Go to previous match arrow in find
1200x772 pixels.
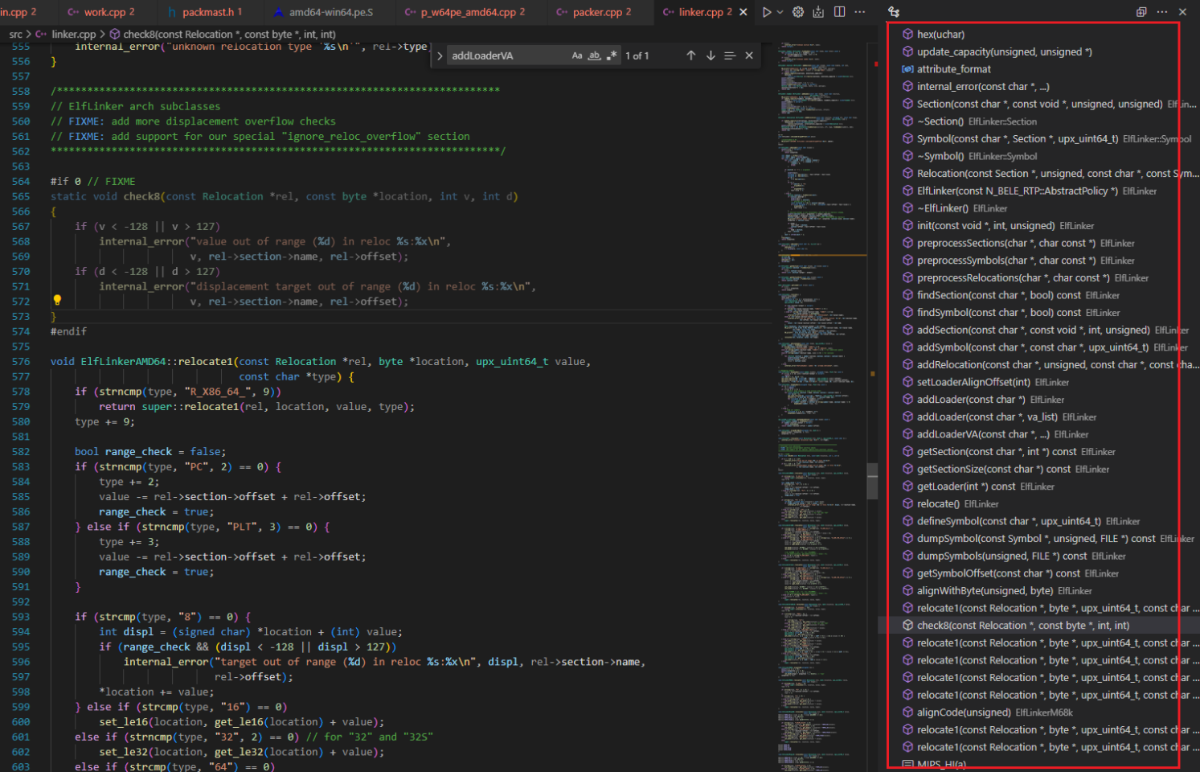point(690,56)
